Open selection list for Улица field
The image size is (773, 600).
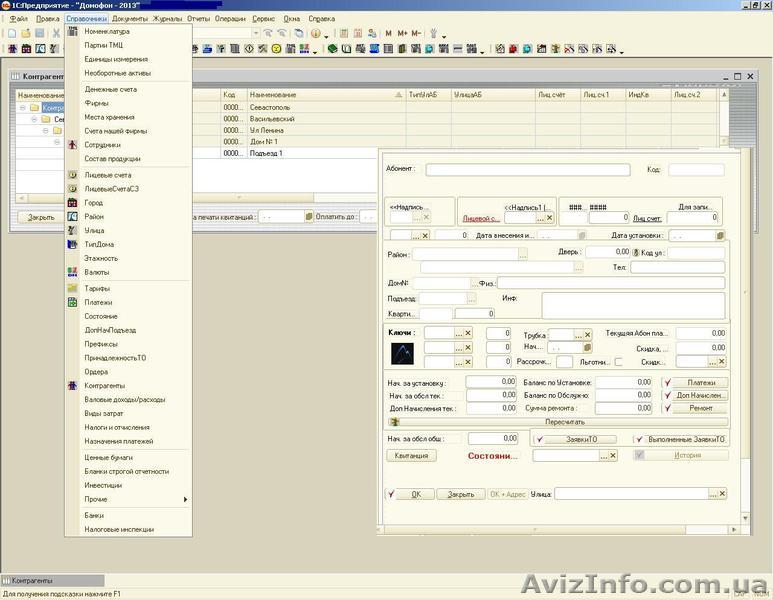pyautogui.click(x=711, y=494)
